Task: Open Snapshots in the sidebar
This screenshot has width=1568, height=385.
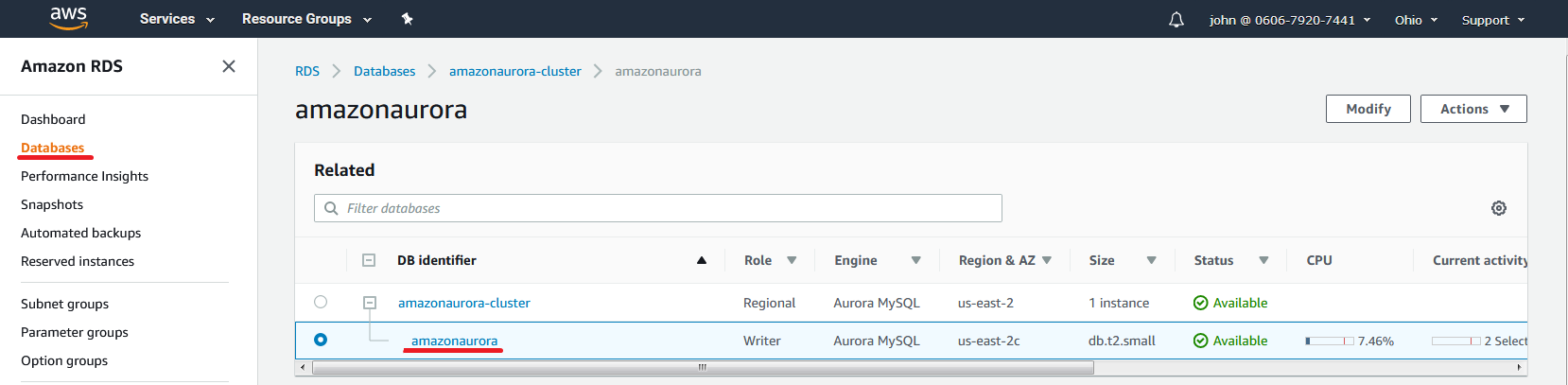Action: 52,204
